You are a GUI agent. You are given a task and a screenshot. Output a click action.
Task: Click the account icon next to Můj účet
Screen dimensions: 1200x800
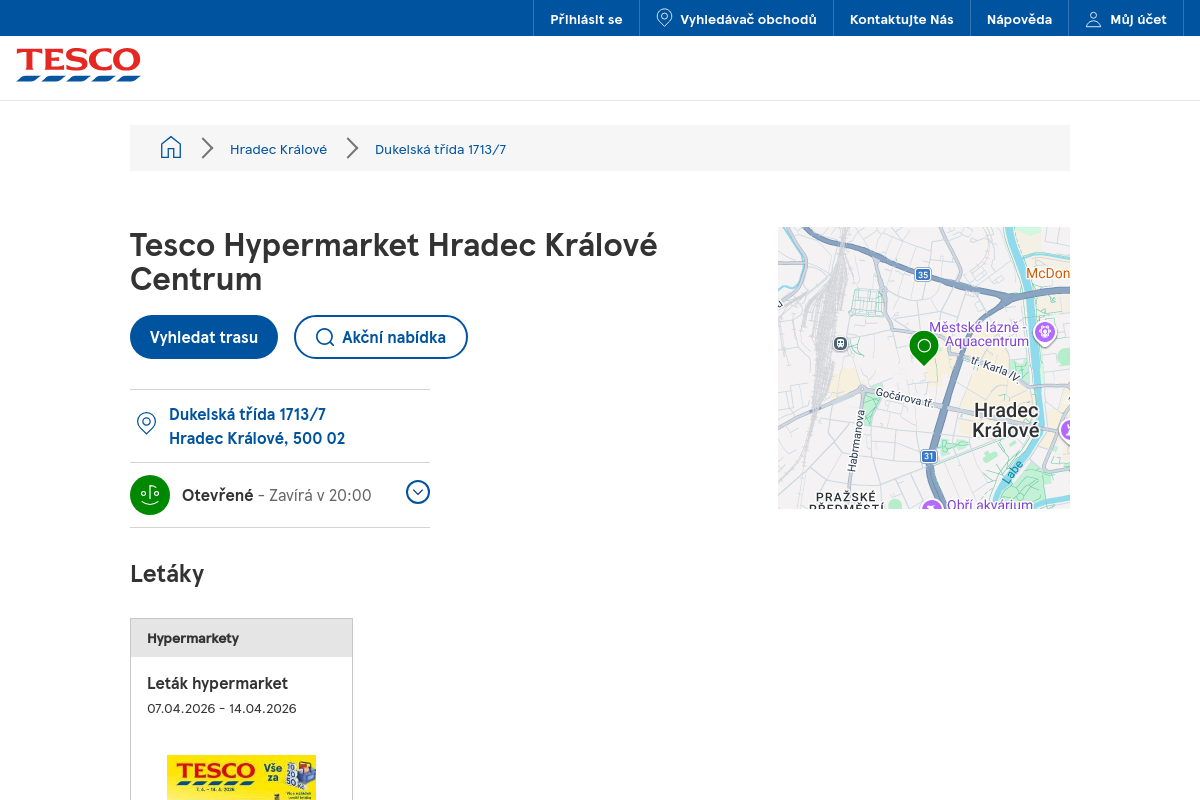[x=1092, y=17]
